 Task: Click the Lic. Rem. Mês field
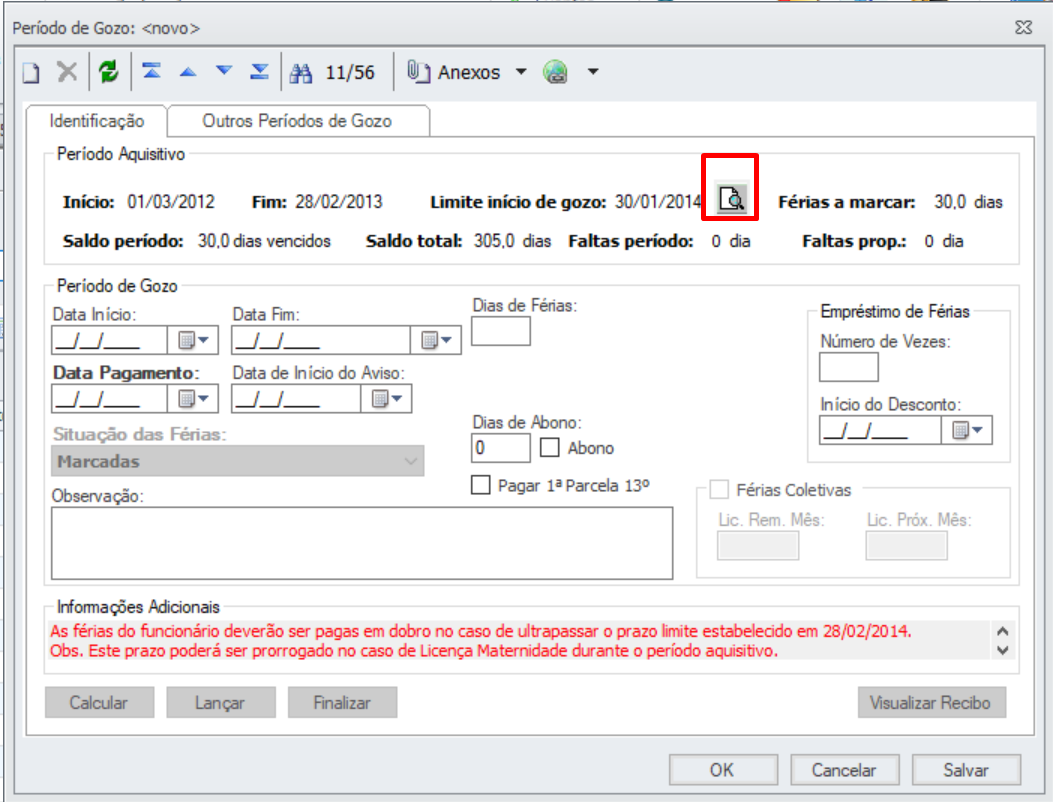[x=758, y=545]
